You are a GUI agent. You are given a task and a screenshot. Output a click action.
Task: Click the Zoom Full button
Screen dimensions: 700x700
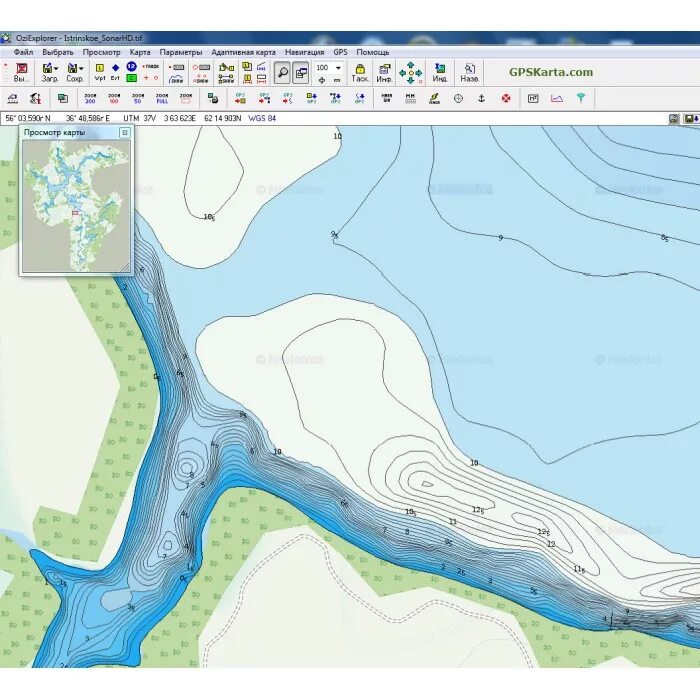click(x=162, y=98)
